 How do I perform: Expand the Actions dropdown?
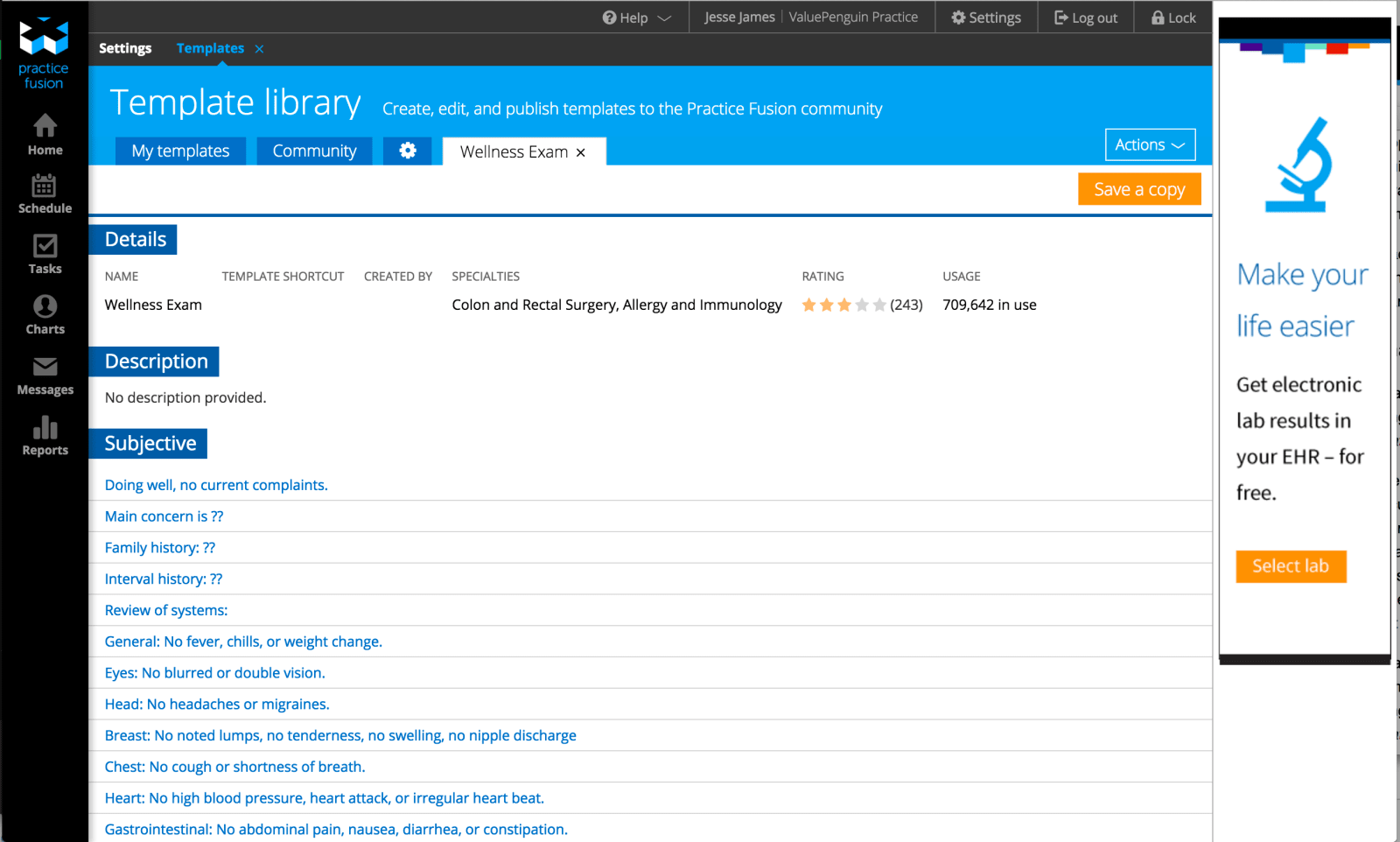(x=1150, y=144)
